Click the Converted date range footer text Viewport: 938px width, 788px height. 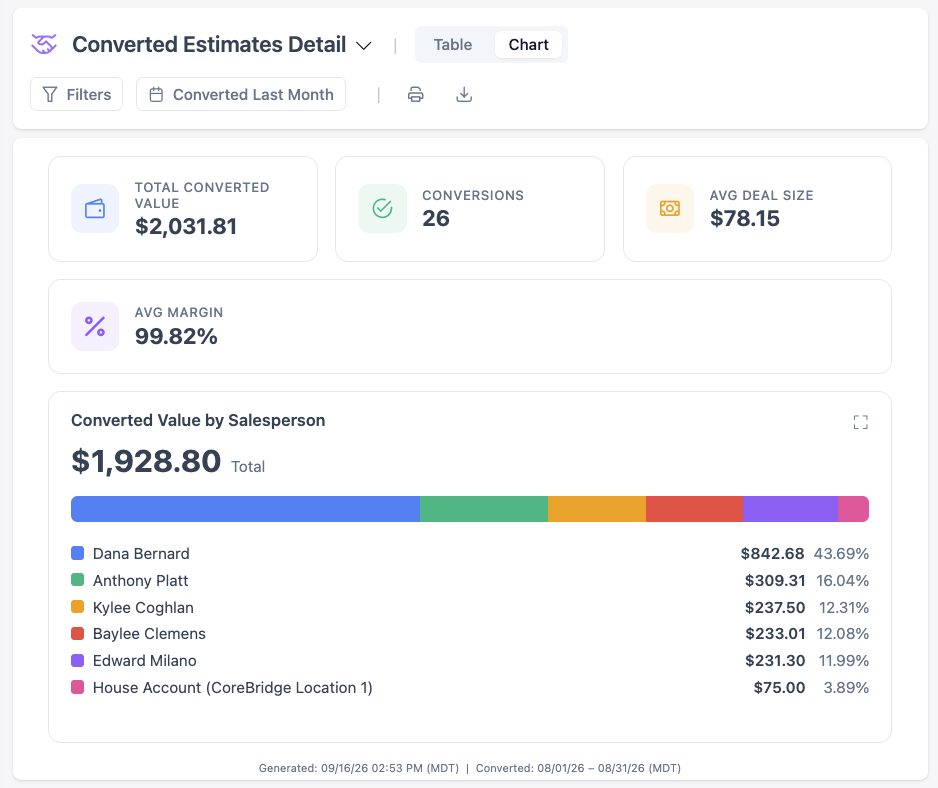(578, 768)
